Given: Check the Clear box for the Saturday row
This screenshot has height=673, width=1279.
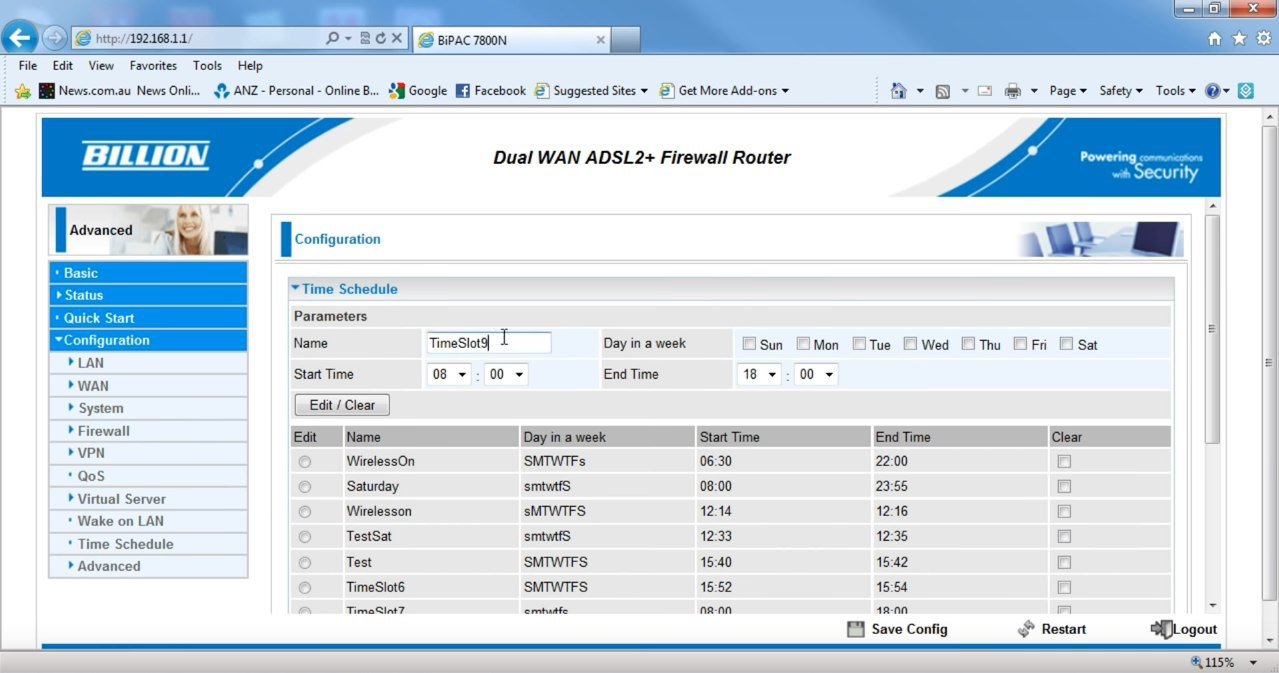Looking at the screenshot, I should pos(1064,487).
